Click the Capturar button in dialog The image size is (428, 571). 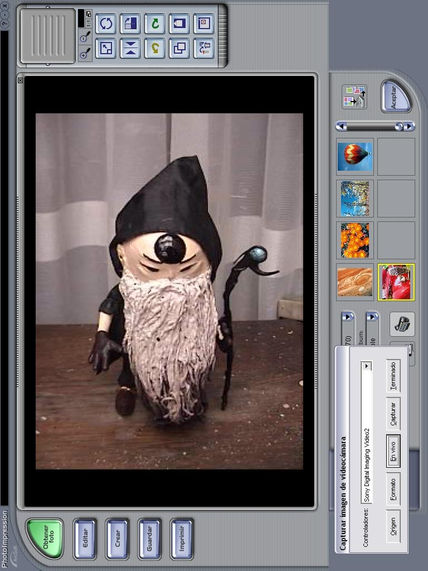tap(393, 413)
